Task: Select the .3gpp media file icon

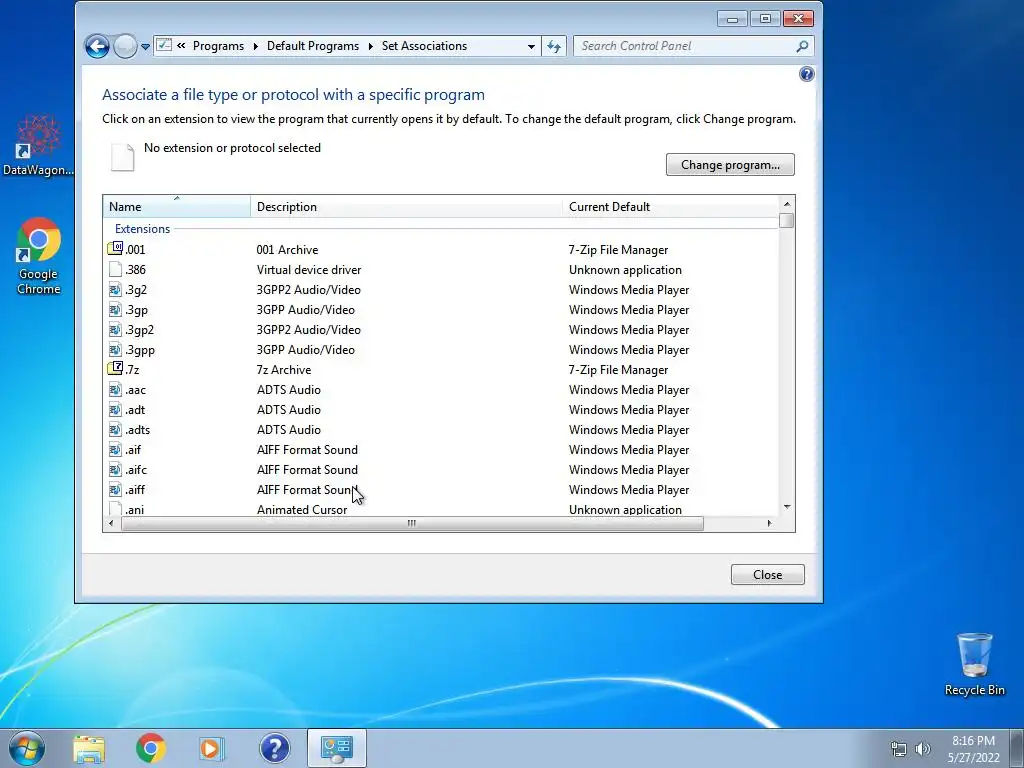Action: point(116,349)
